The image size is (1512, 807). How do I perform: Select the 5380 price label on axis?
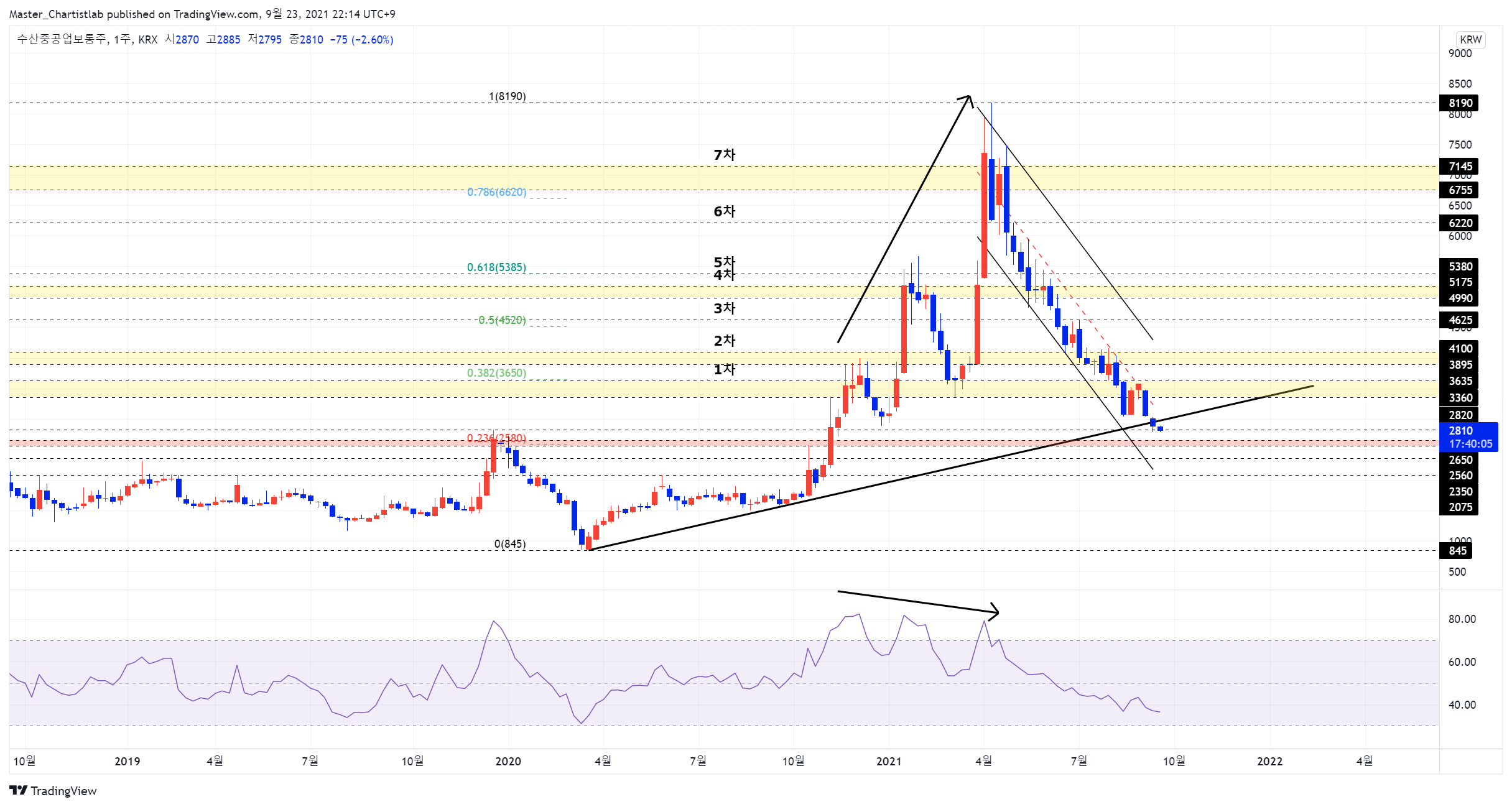pyautogui.click(x=1459, y=267)
